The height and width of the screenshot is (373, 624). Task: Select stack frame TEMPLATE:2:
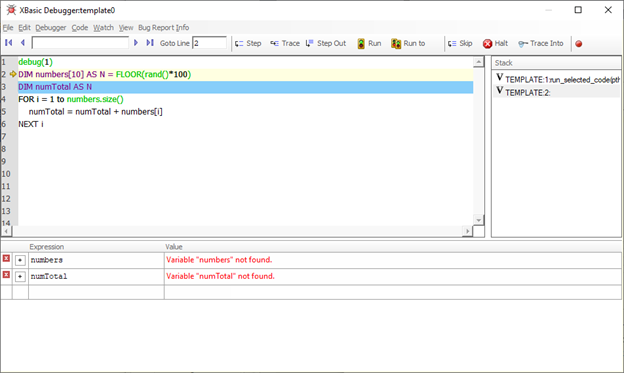(x=557, y=92)
